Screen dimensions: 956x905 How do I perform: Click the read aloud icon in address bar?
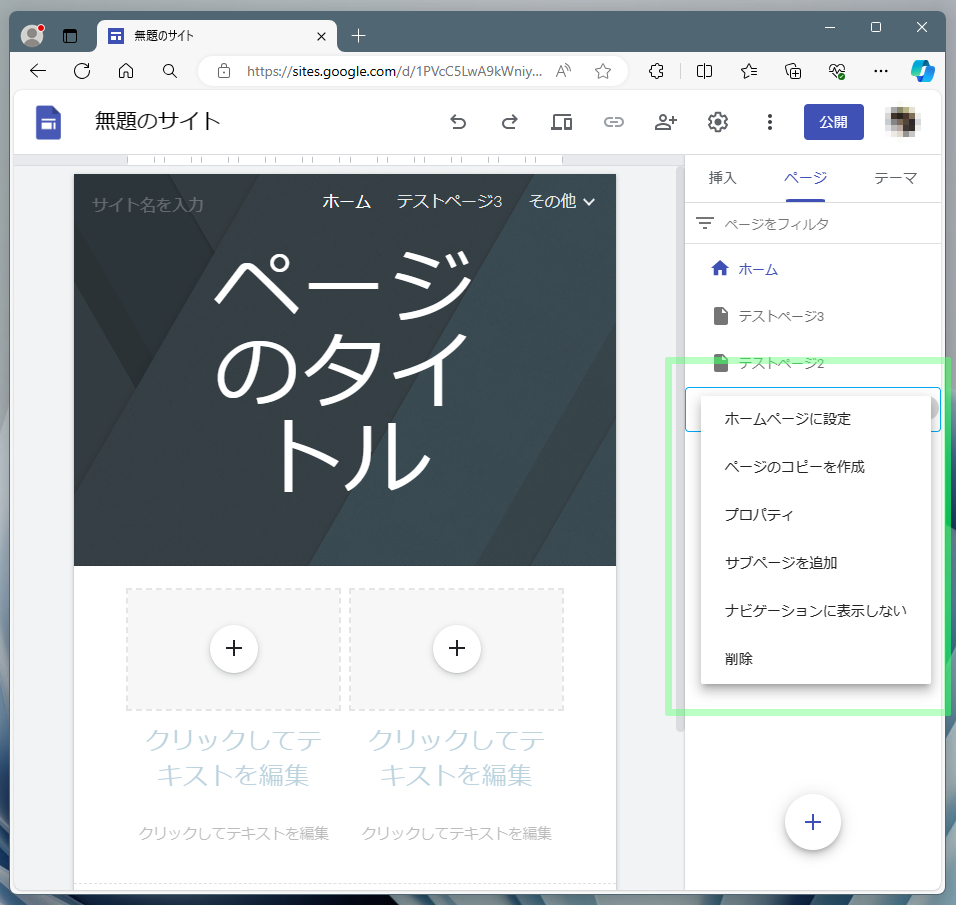(x=563, y=71)
